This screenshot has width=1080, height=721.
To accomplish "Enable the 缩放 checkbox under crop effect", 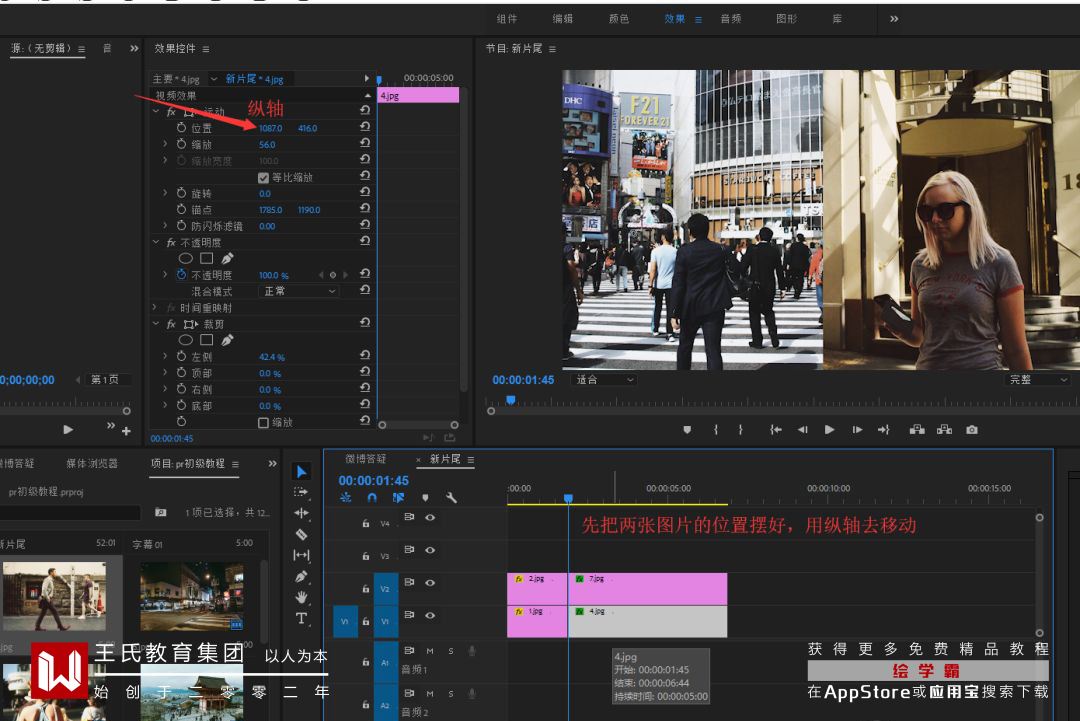I will click(x=264, y=423).
